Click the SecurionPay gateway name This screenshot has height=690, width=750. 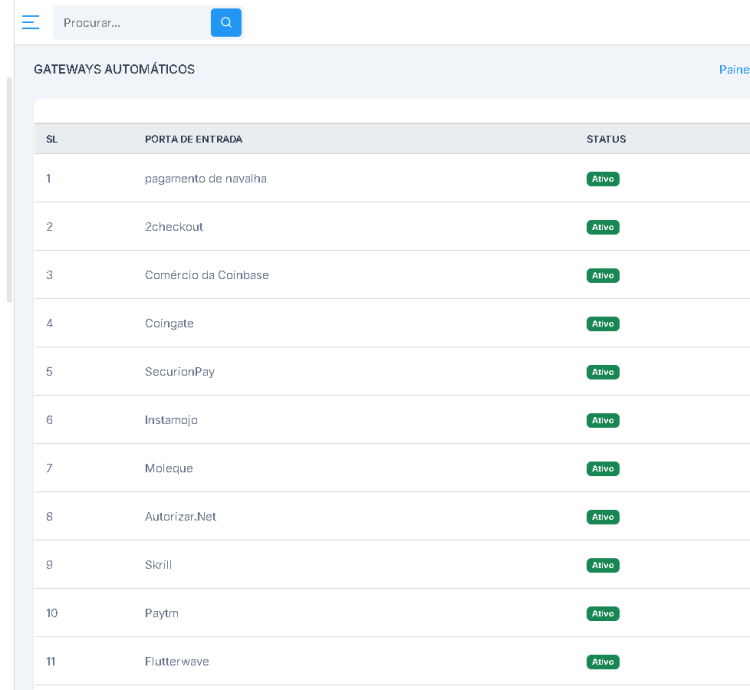[x=179, y=372]
